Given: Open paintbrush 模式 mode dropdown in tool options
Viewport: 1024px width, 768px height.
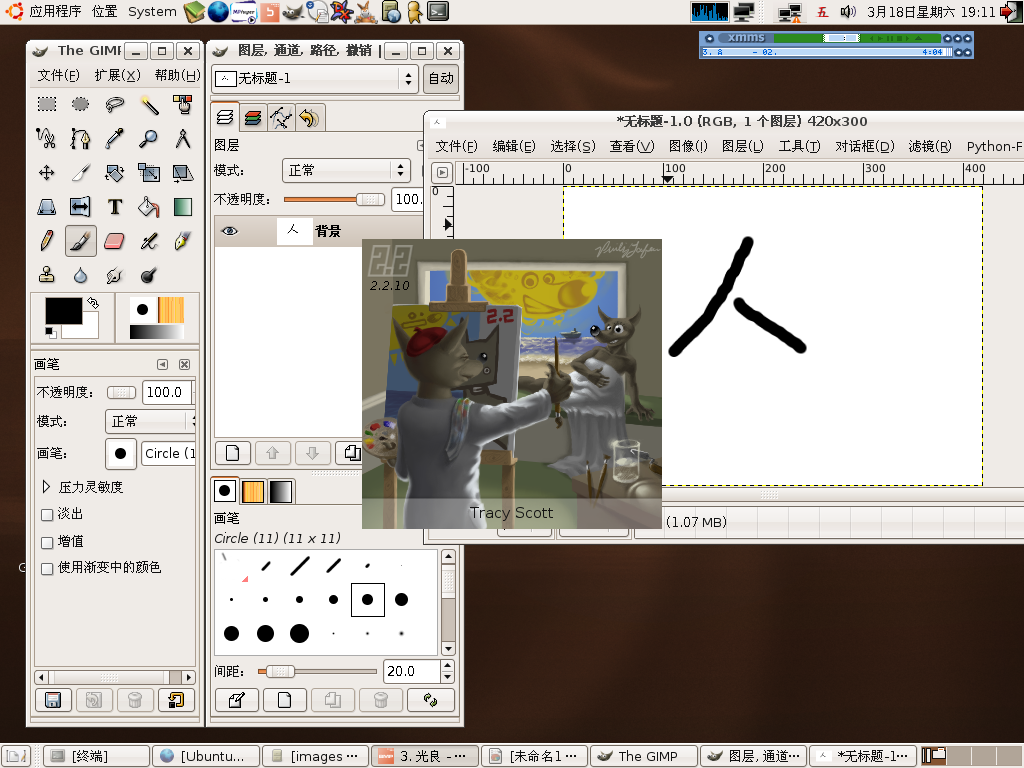Looking at the screenshot, I should (x=151, y=421).
